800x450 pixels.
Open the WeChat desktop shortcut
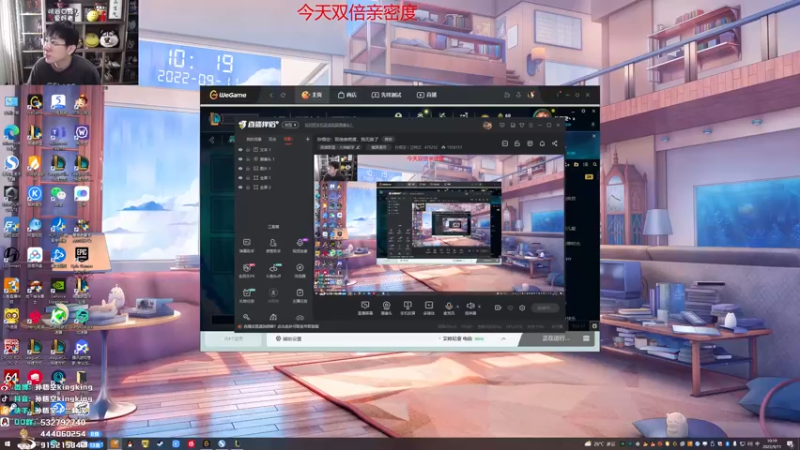pyautogui.click(x=58, y=195)
